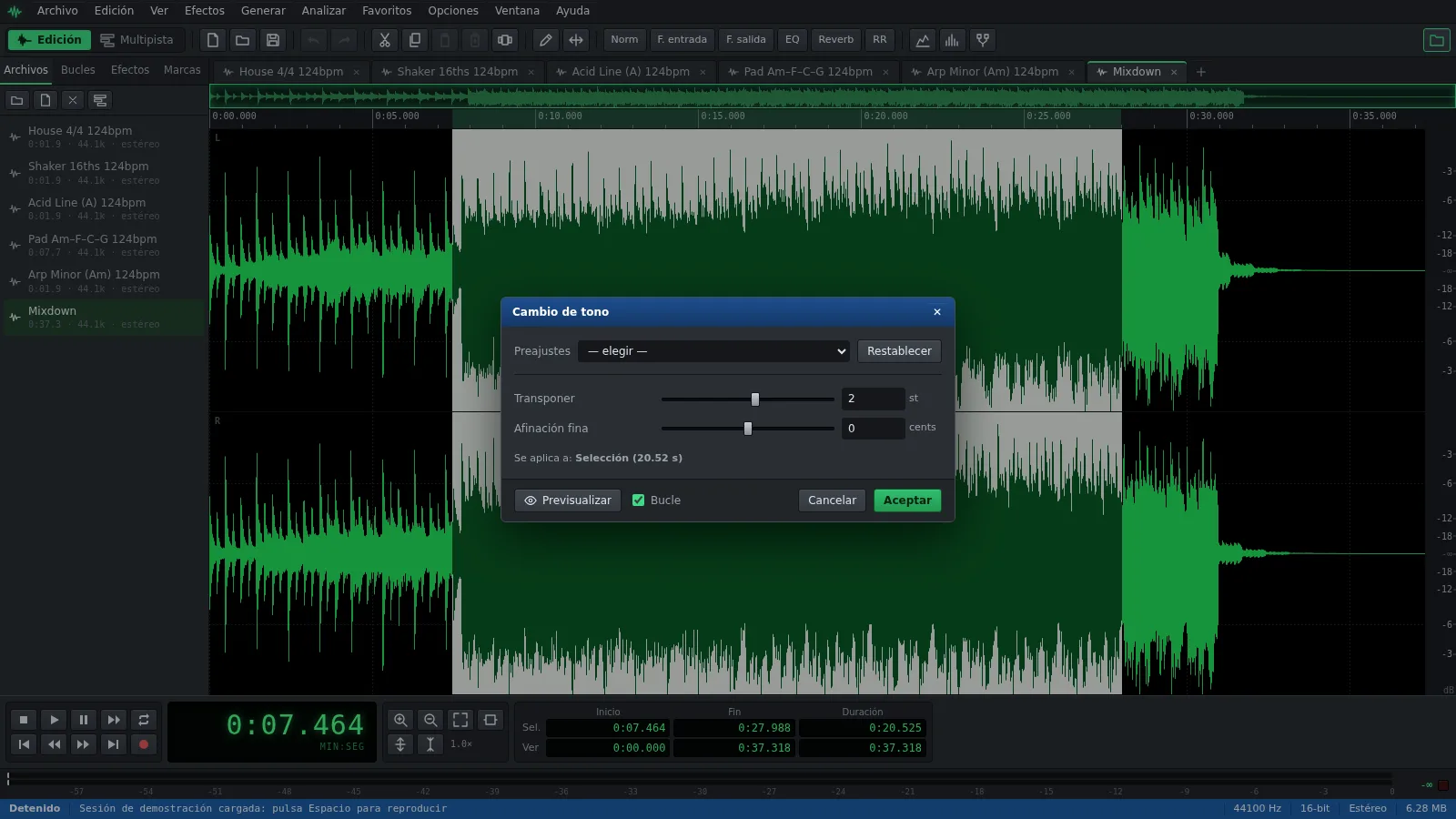Image resolution: width=1456 pixels, height=819 pixels.
Task: Click the Copy icon in toolbar
Action: (x=415, y=40)
